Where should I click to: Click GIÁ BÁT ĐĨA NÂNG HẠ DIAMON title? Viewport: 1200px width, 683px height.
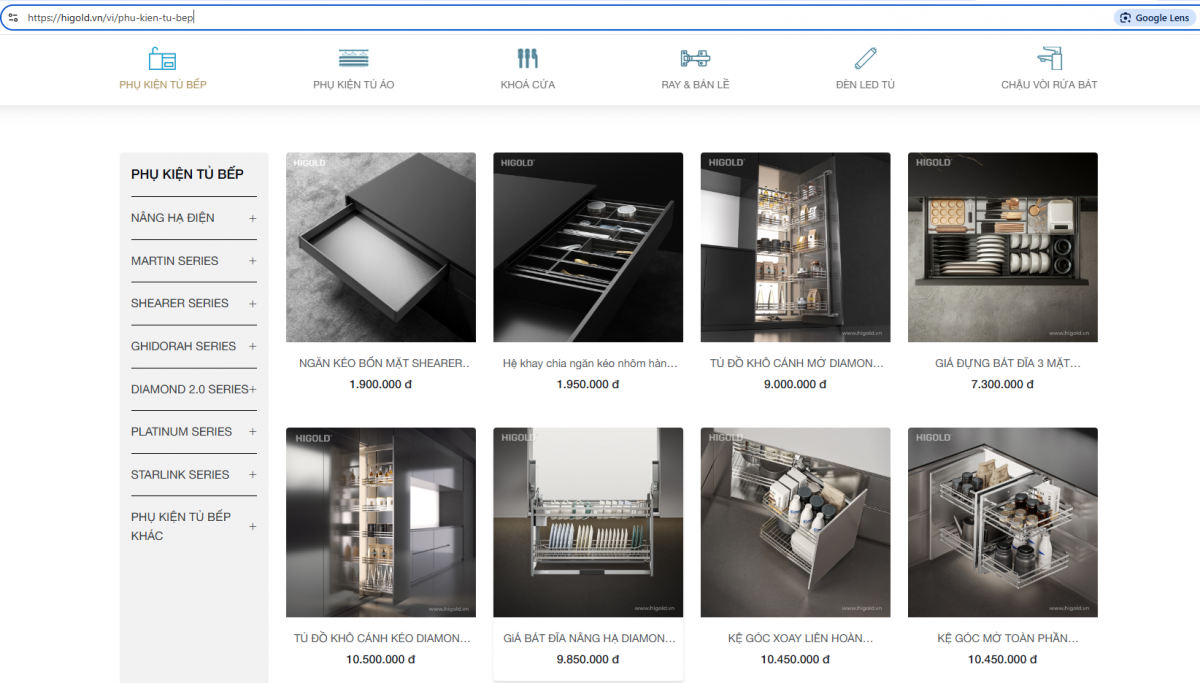point(588,638)
